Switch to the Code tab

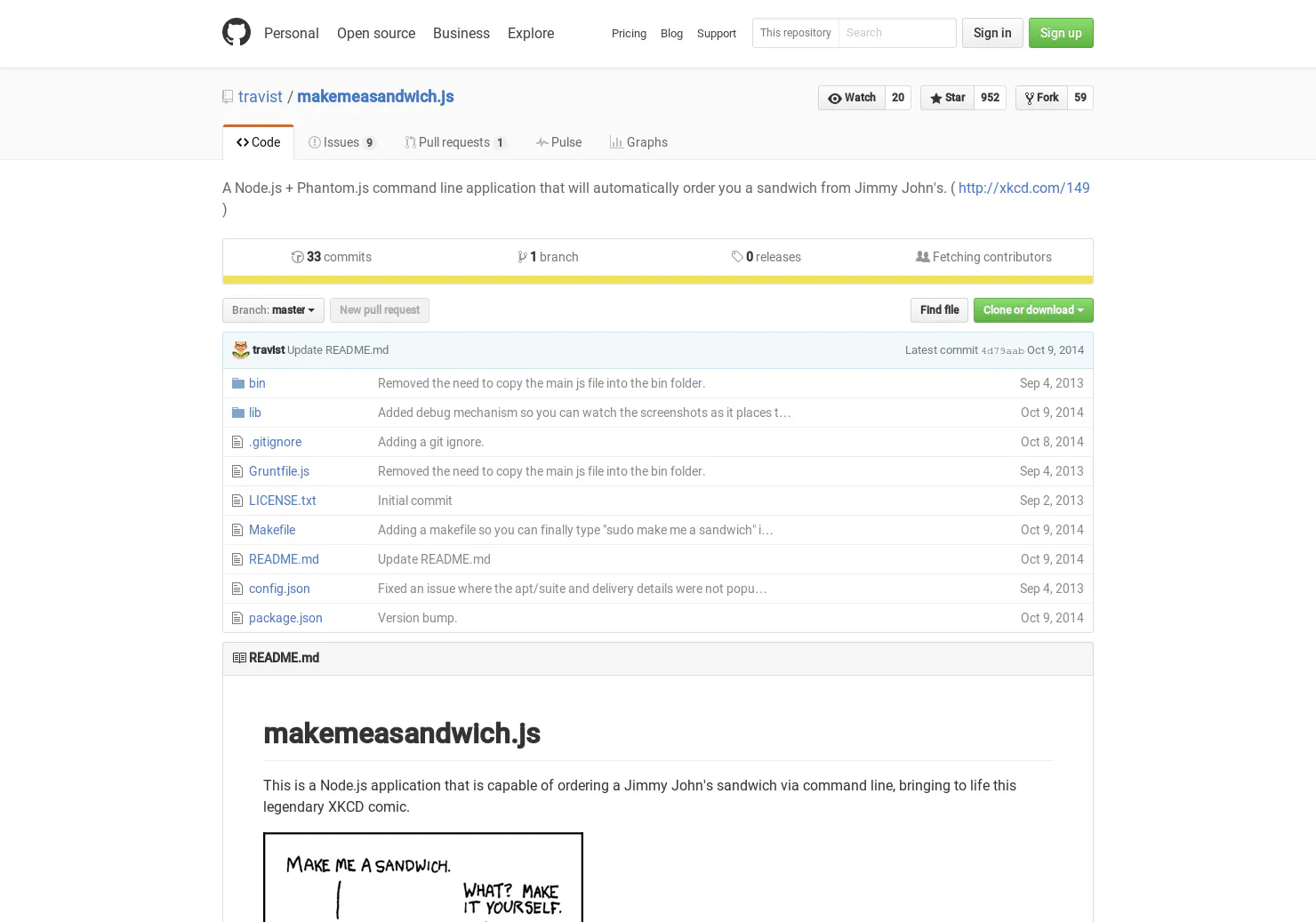(258, 142)
